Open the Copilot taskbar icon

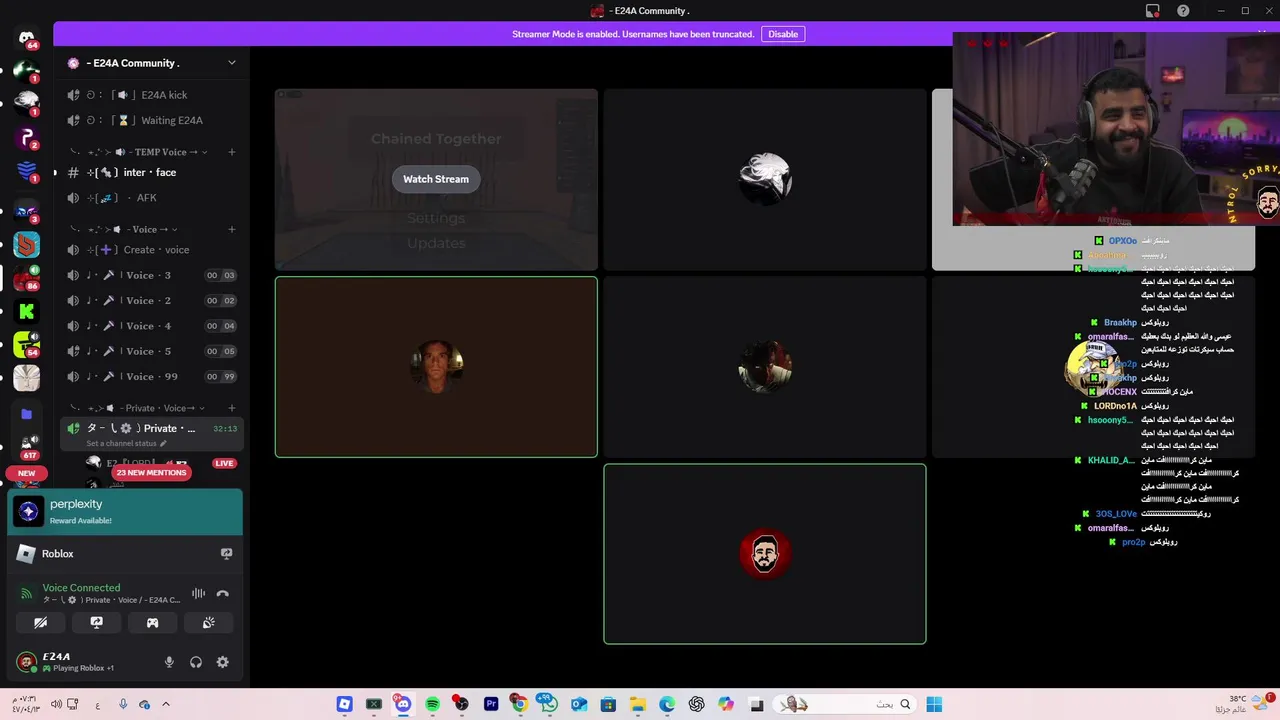coord(726,704)
